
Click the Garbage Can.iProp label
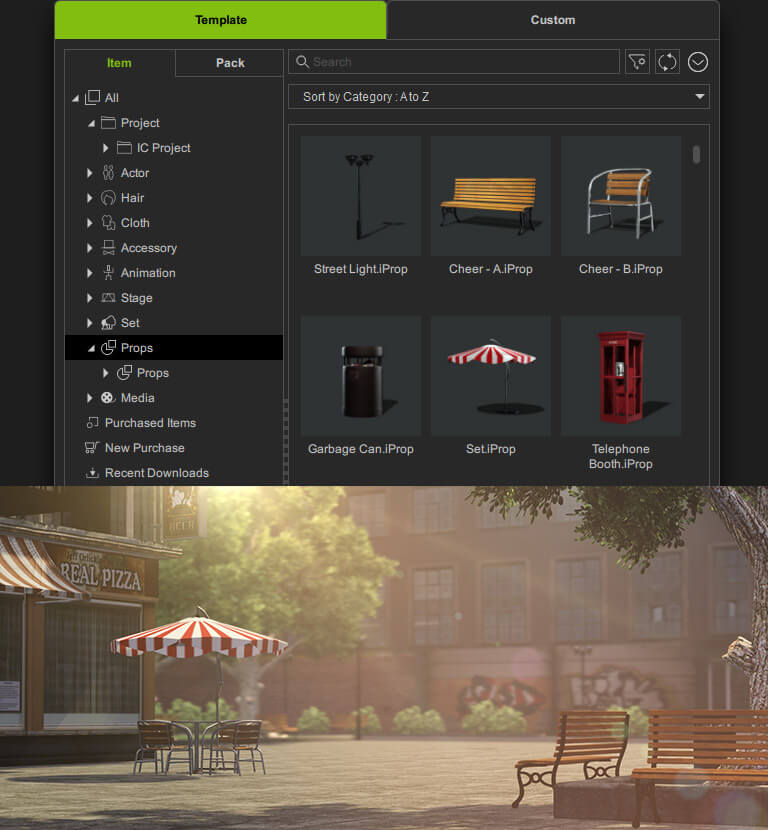coord(361,449)
